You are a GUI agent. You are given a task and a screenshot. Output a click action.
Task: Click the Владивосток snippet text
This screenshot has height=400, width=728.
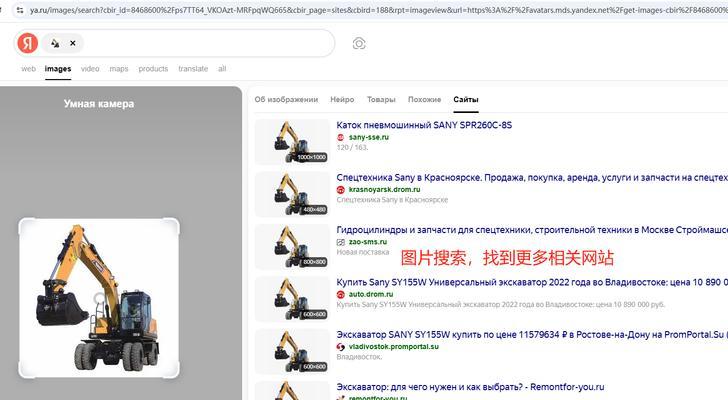[x=359, y=357]
